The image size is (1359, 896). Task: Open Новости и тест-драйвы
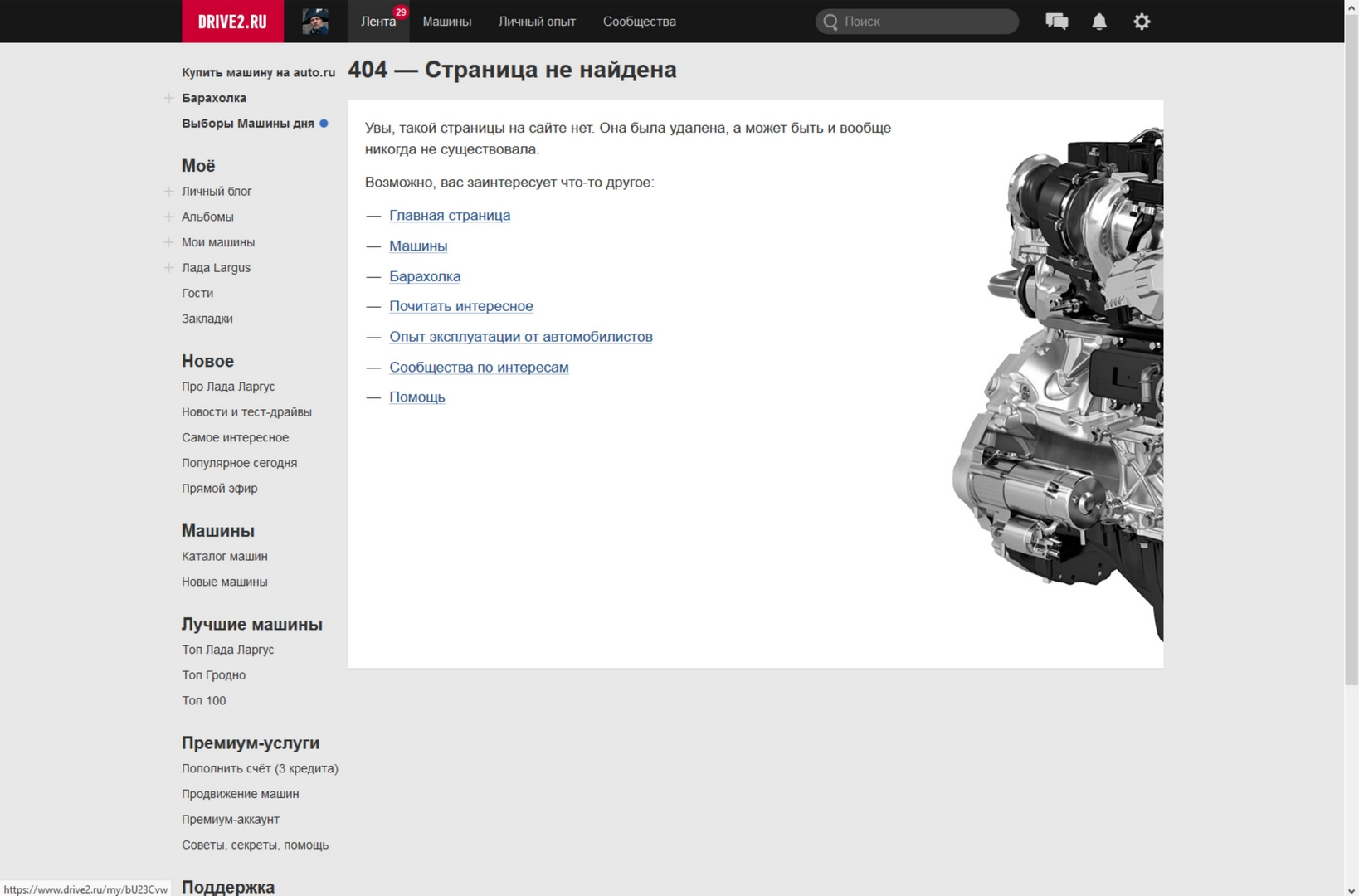click(246, 412)
